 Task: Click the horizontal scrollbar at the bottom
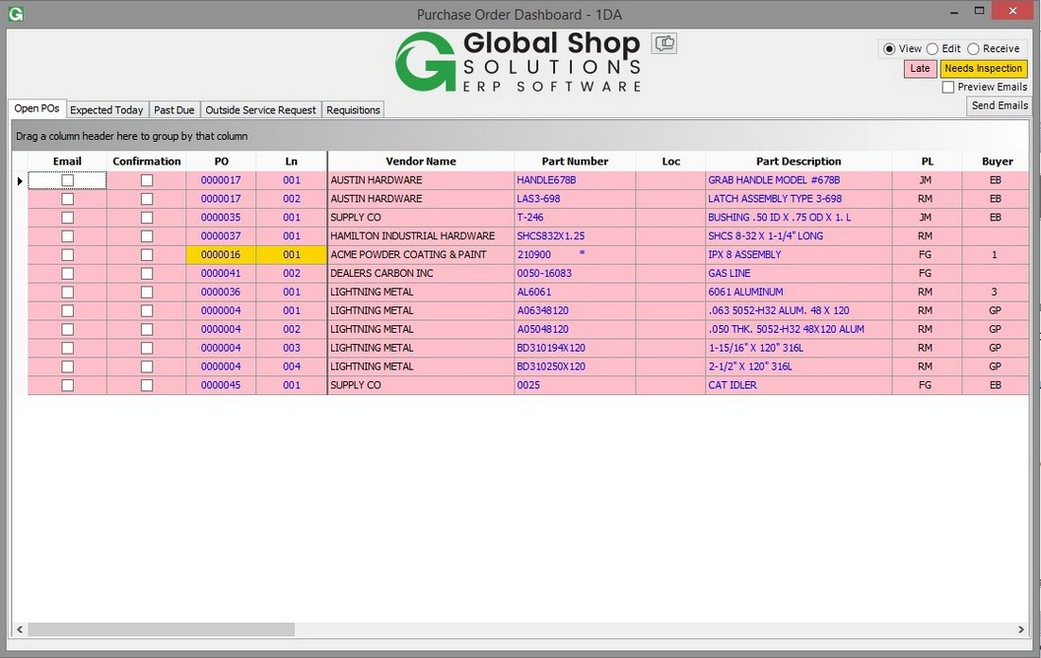coord(160,630)
